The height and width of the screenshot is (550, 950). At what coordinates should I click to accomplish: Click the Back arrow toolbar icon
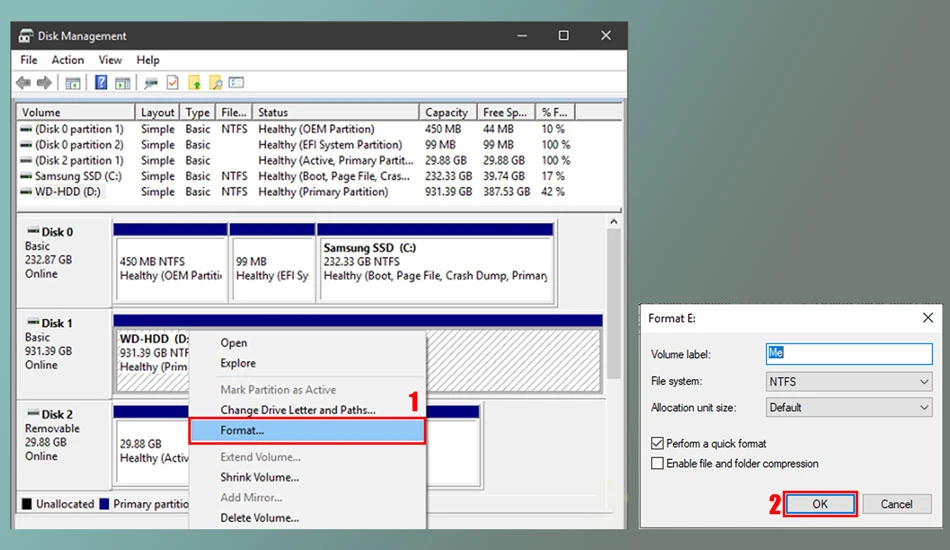24,82
